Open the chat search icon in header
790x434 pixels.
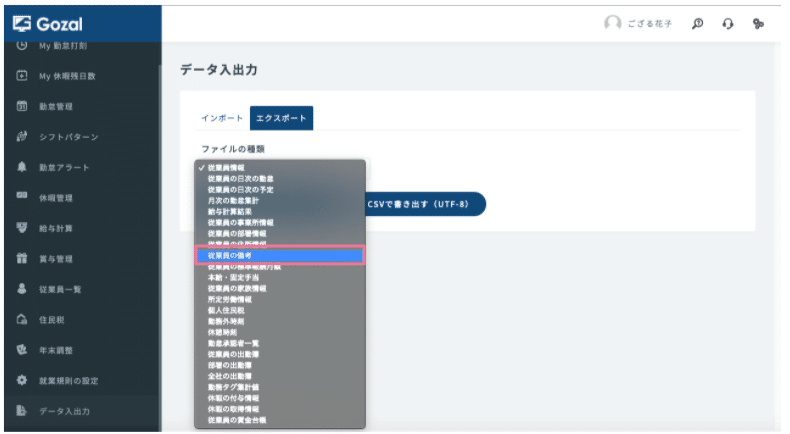[697, 23]
